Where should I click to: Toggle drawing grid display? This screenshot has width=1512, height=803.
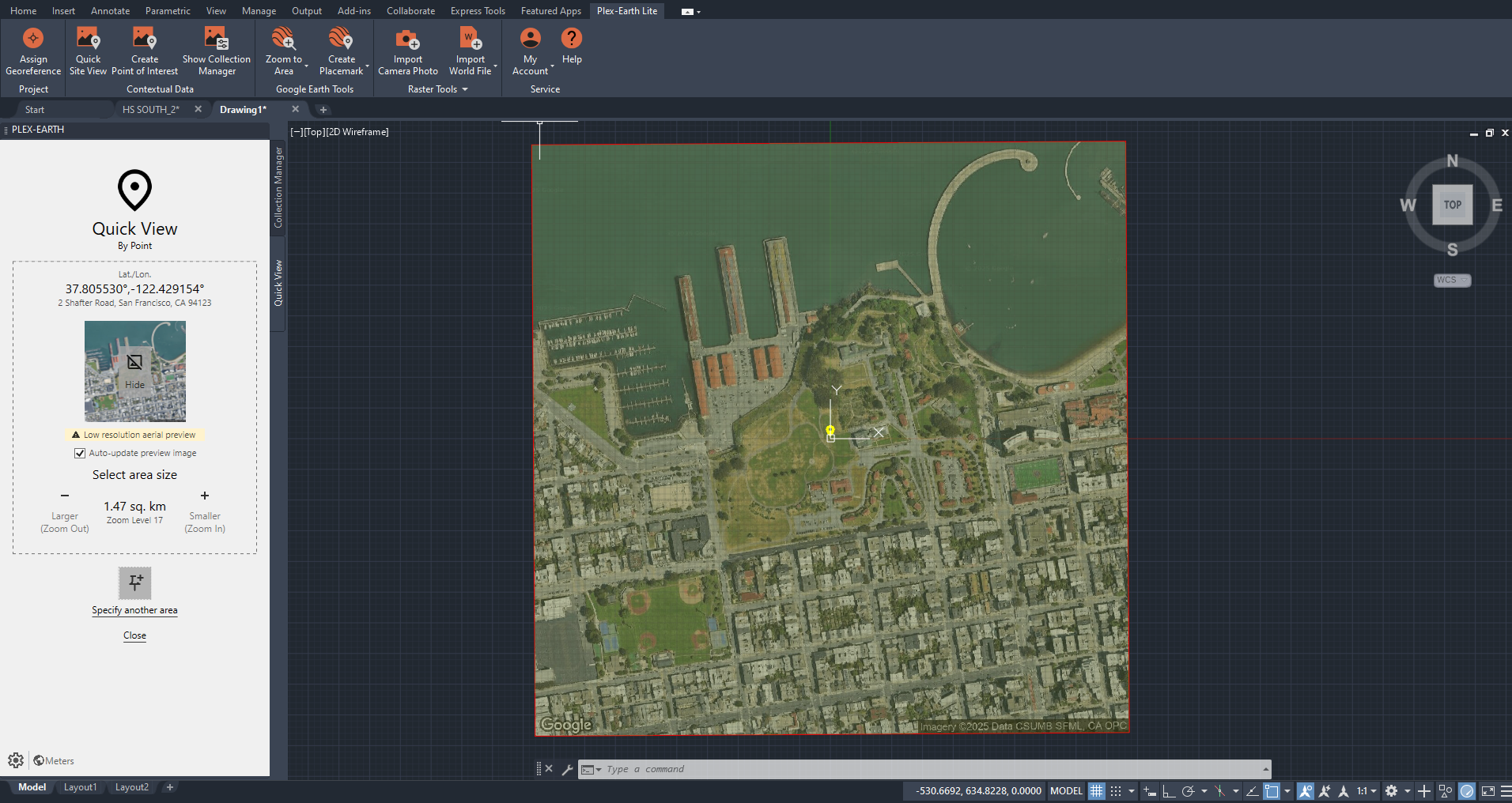point(1096,791)
